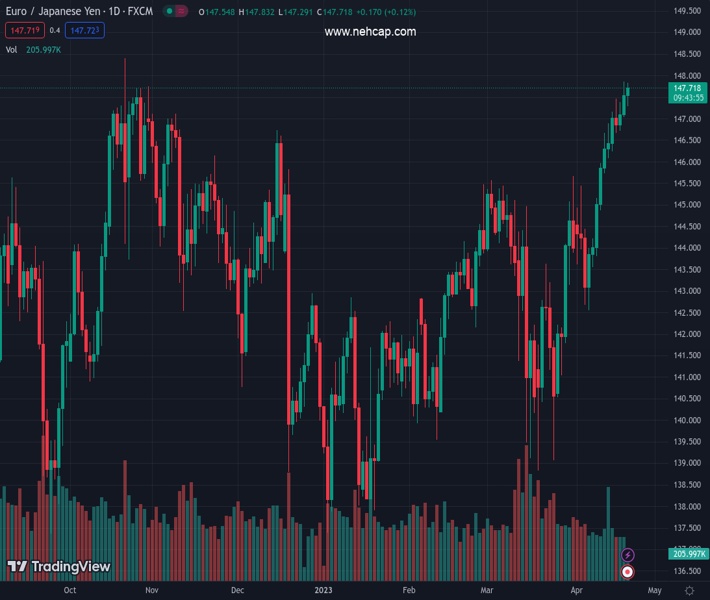Viewport: 710px width, 600px height.
Task: Click the 149.500 price scale label
Action: [687, 11]
